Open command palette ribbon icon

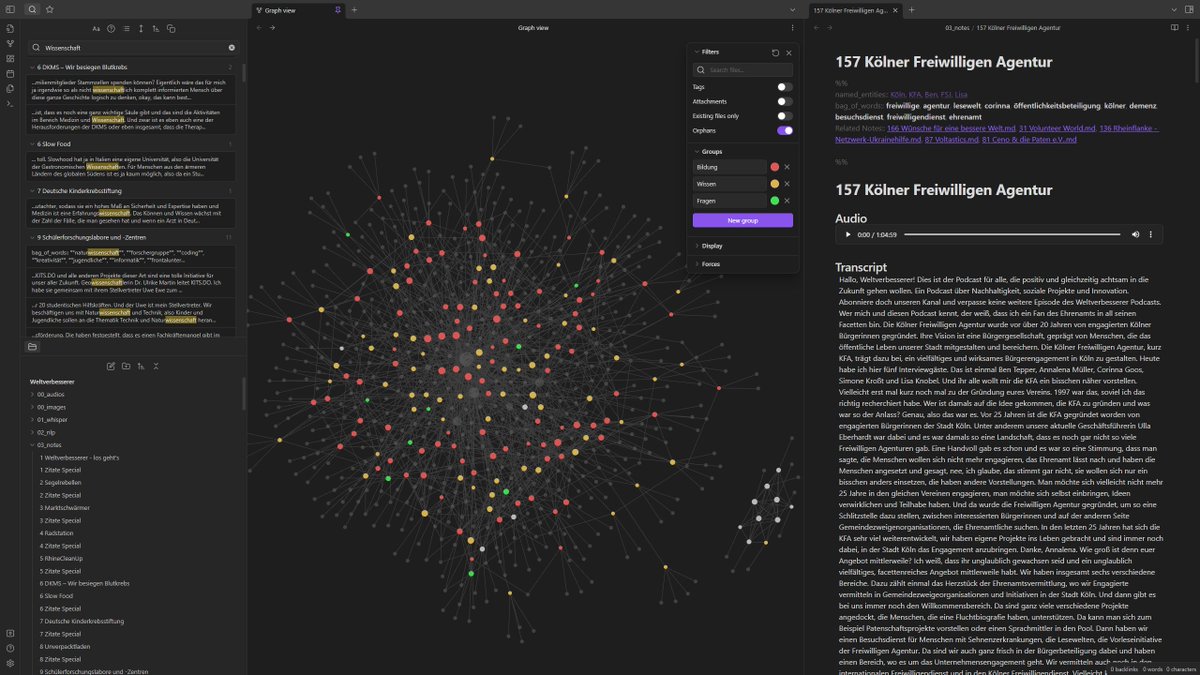[x=10, y=104]
